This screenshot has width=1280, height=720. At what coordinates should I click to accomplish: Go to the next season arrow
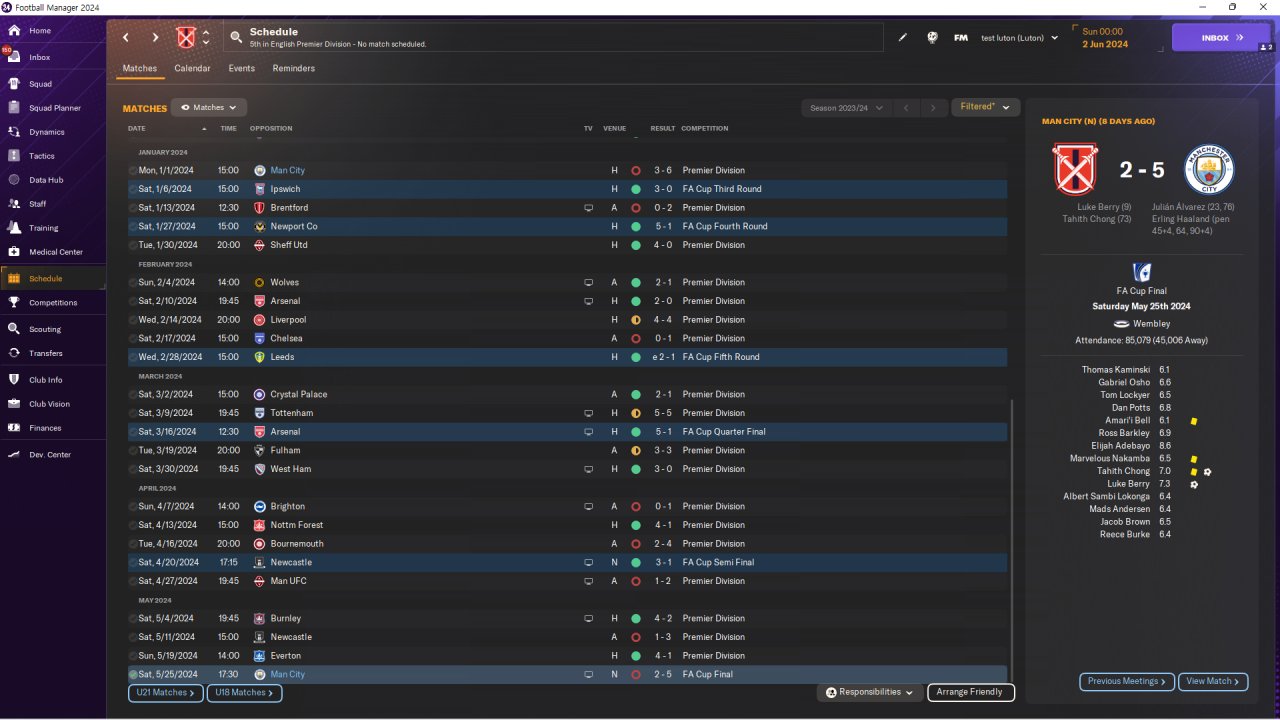(932, 108)
